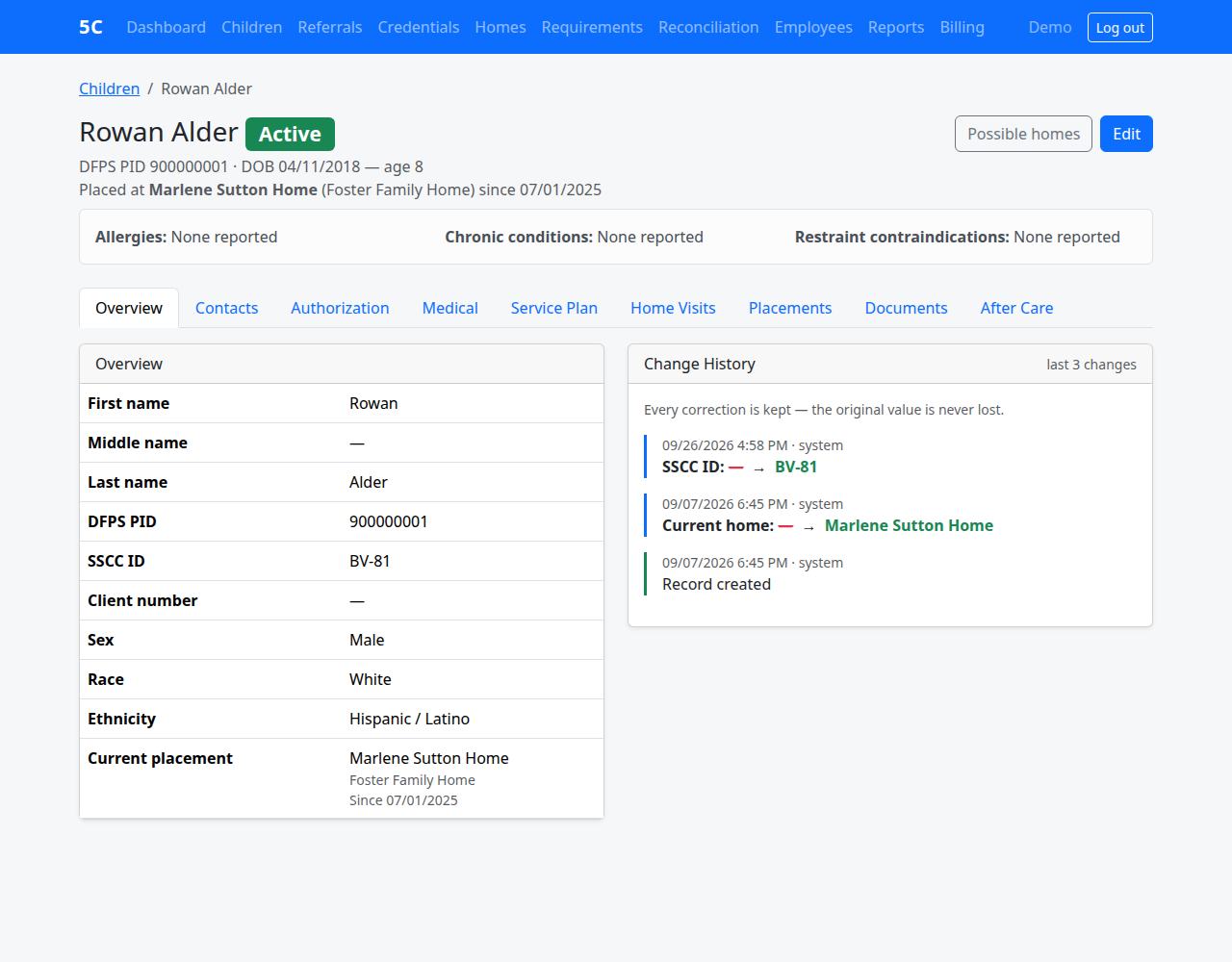This screenshot has height=962, width=1232.
Task: Switch to the Contacts tab
Action: [227, 308]
